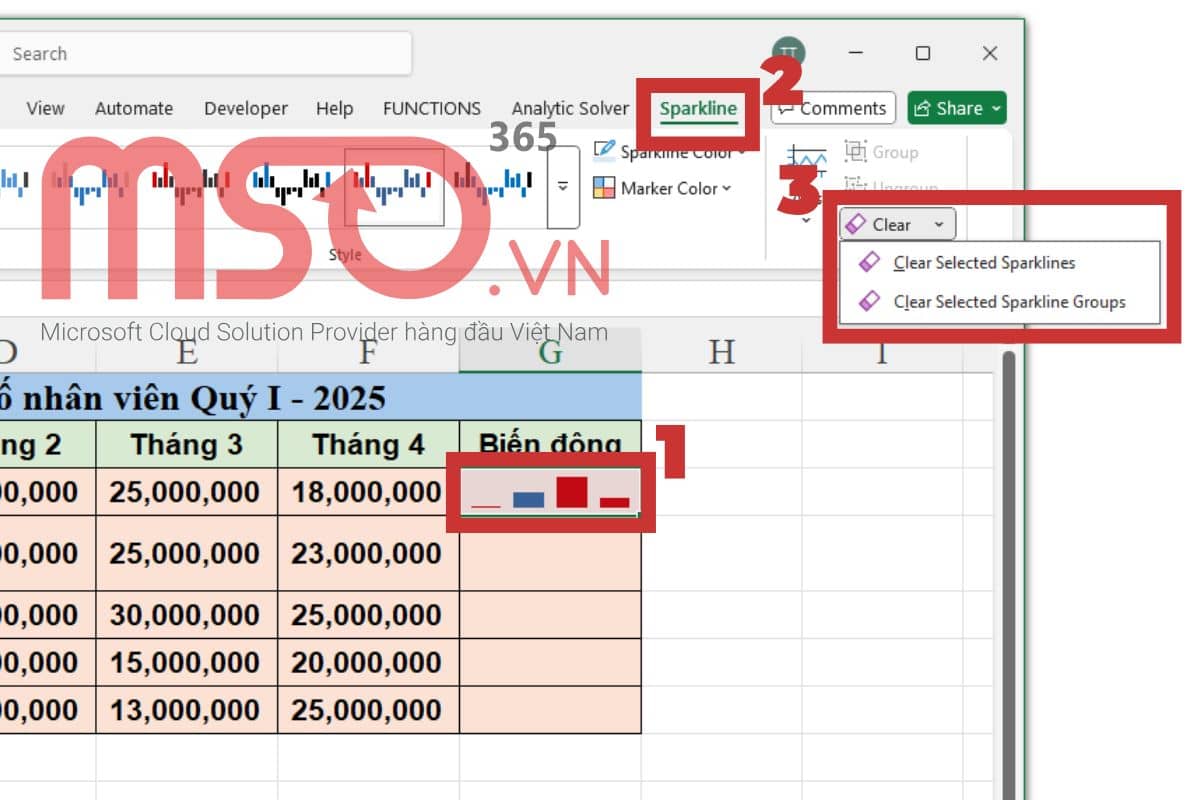Click the Sparkline Color pen icon
Screen dimensions: 1200x800
tap(604, 151)
